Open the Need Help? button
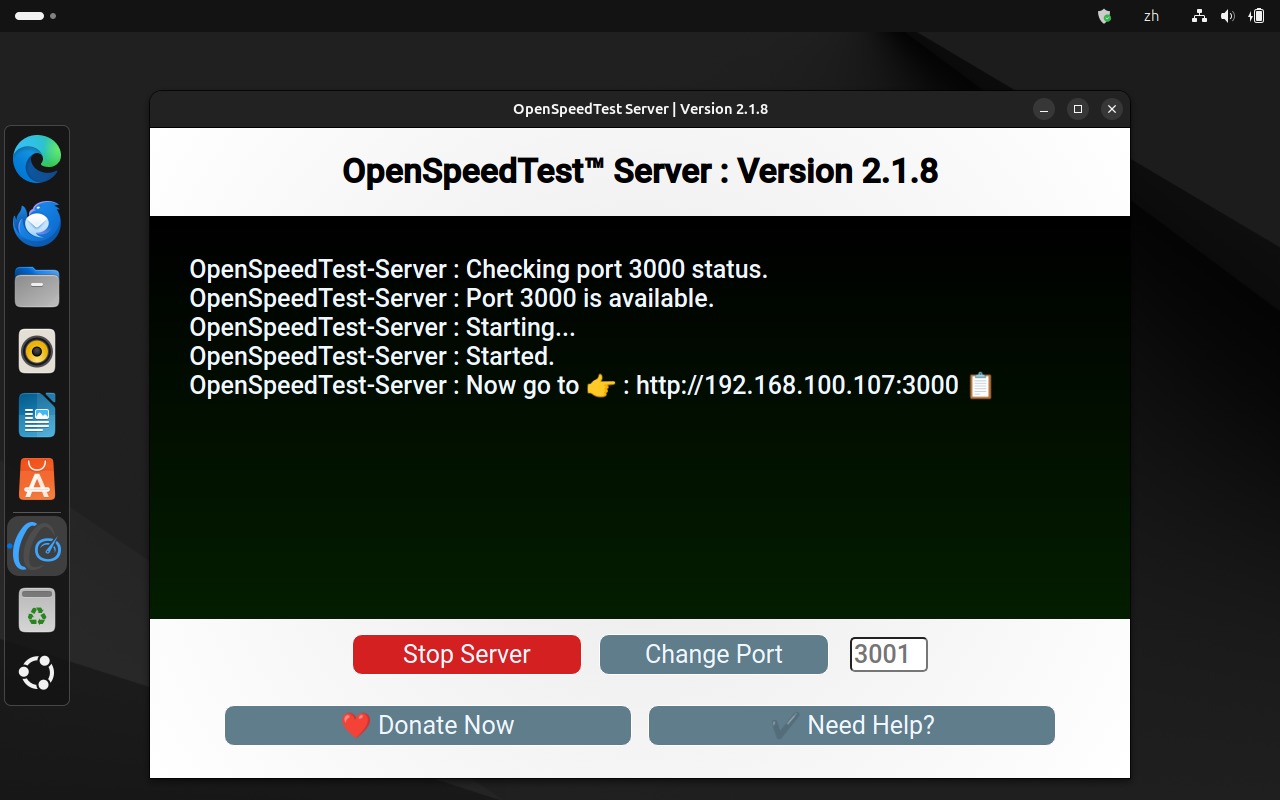 (x=852, y=725)
